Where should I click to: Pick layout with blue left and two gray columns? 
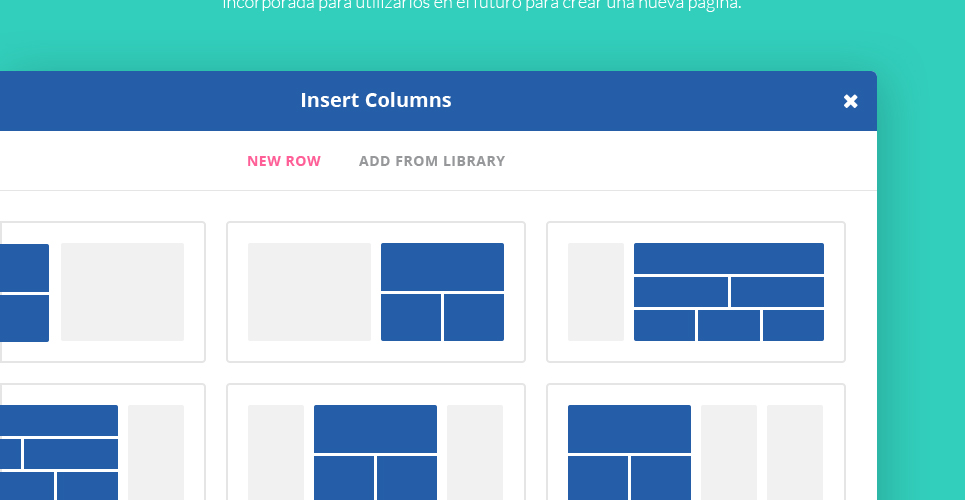pyautogui.click(x=696, y=442)
